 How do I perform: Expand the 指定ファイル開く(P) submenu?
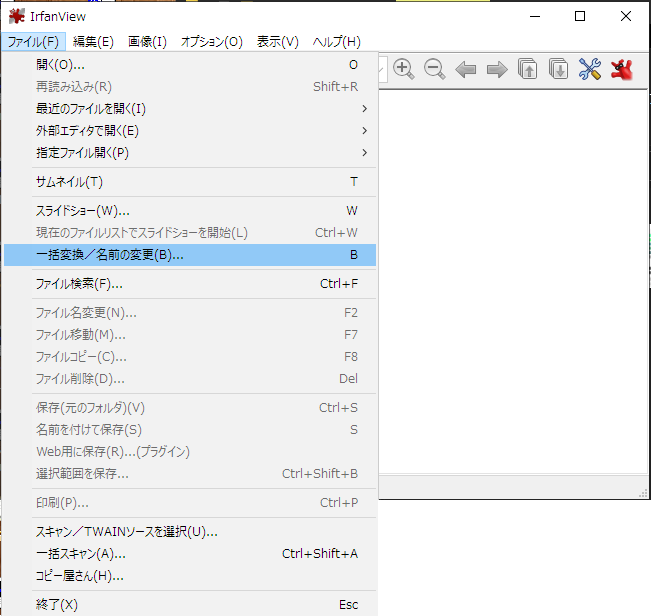190,153
